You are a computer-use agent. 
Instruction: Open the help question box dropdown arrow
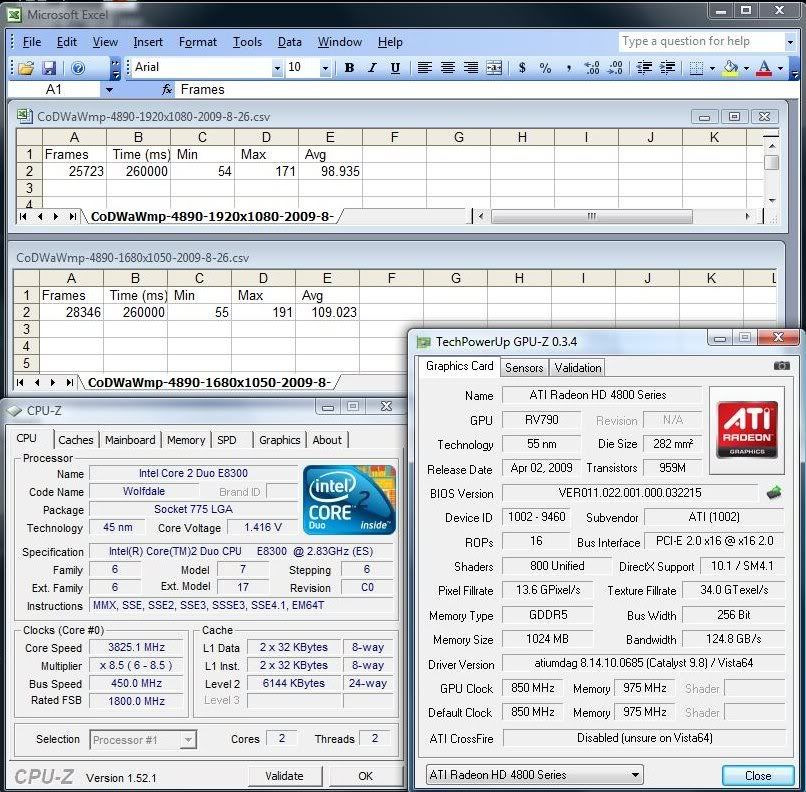pyautogui.click(x=790, y=42)
